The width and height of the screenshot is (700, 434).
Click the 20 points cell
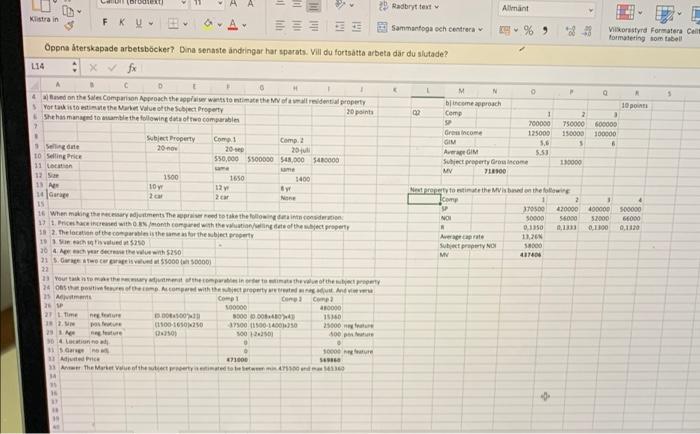359,112
